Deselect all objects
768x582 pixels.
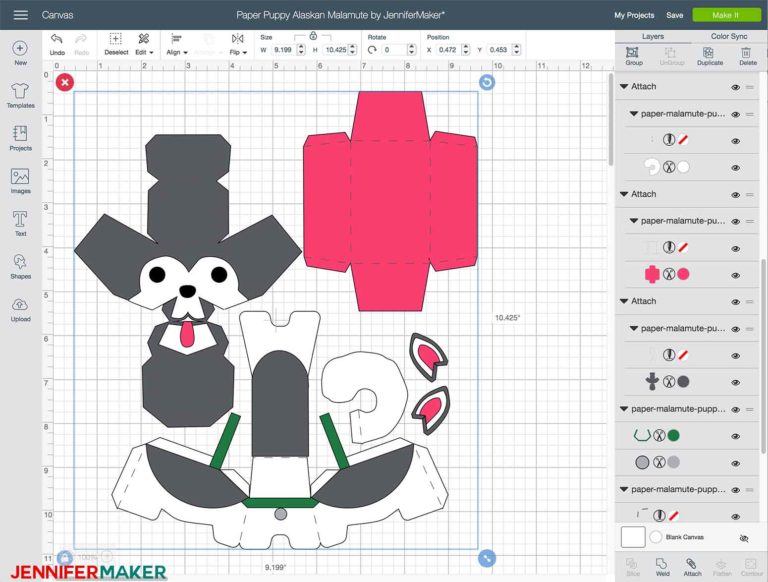point(116,44)
